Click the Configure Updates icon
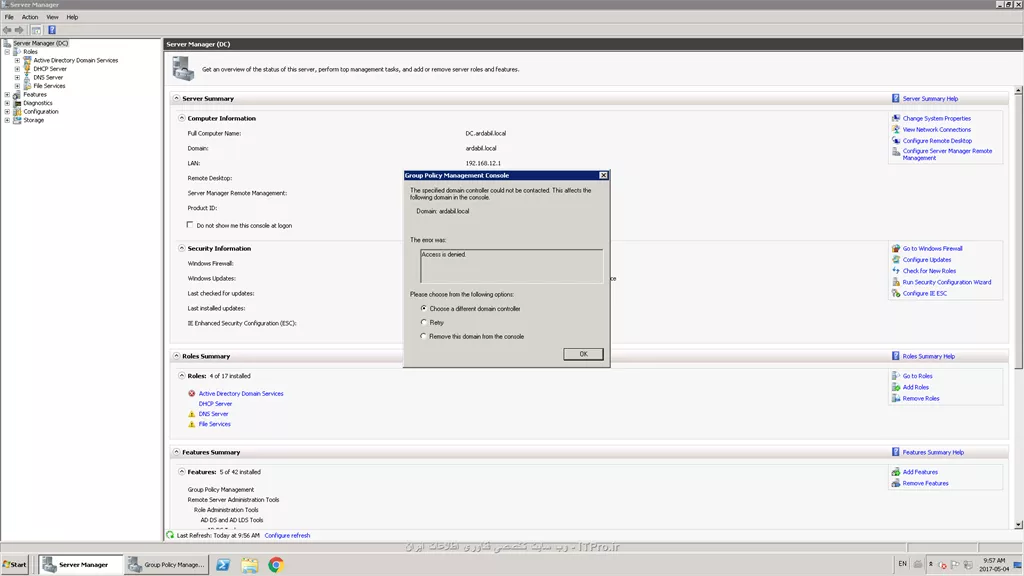Image resolution: width=1024 pixels, height=576 pixels. click(896, 259)
